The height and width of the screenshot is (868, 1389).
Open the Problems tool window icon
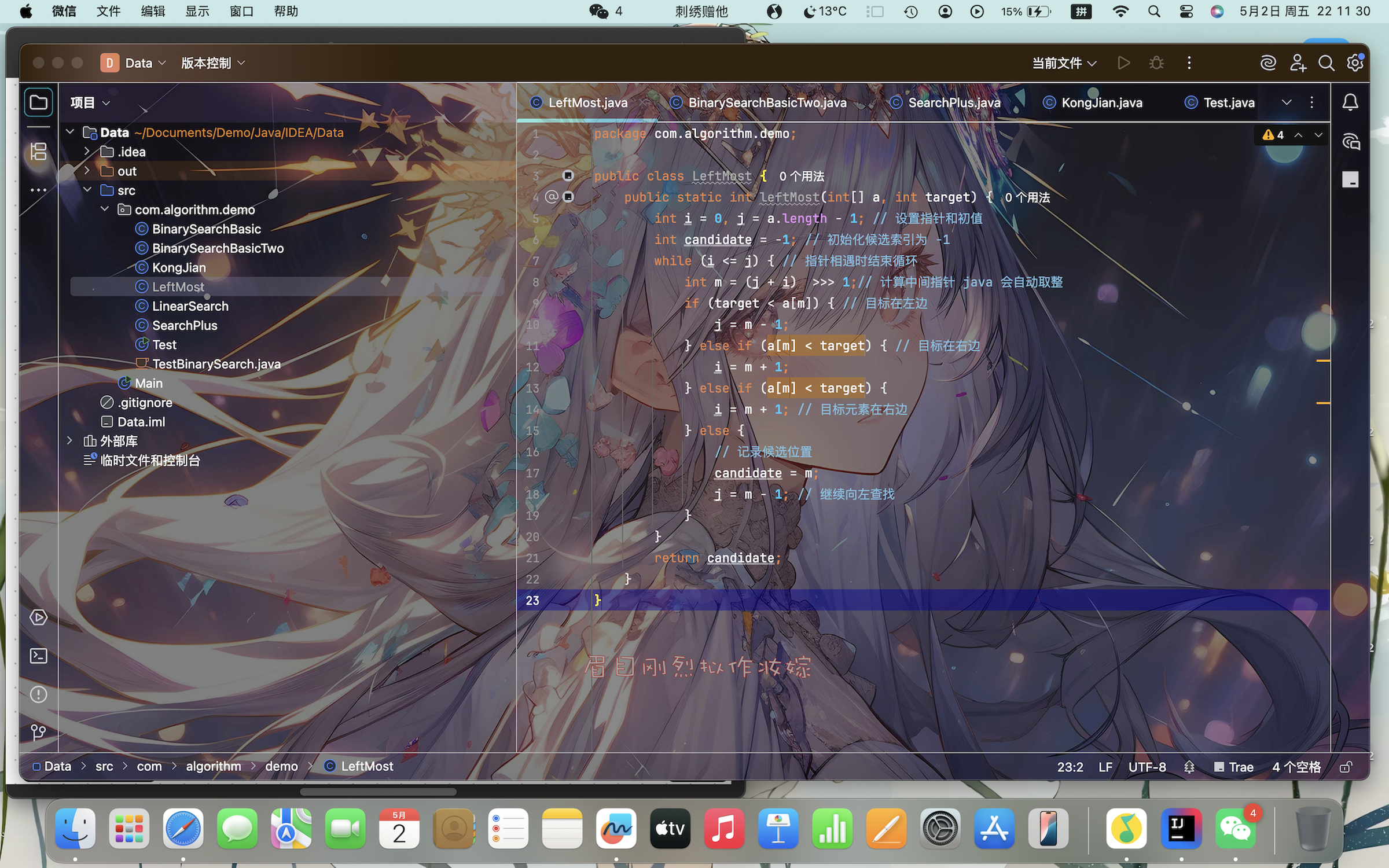pos(38,694)
